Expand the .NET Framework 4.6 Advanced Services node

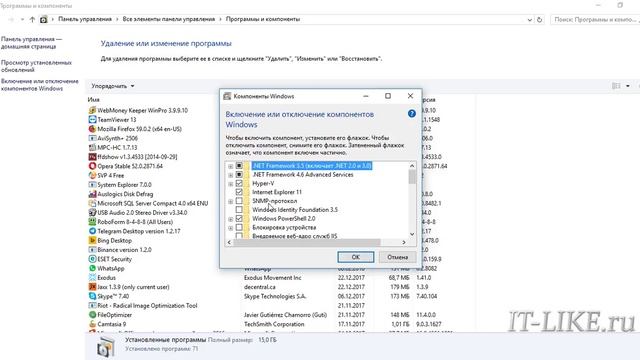[x=231, y=175]
